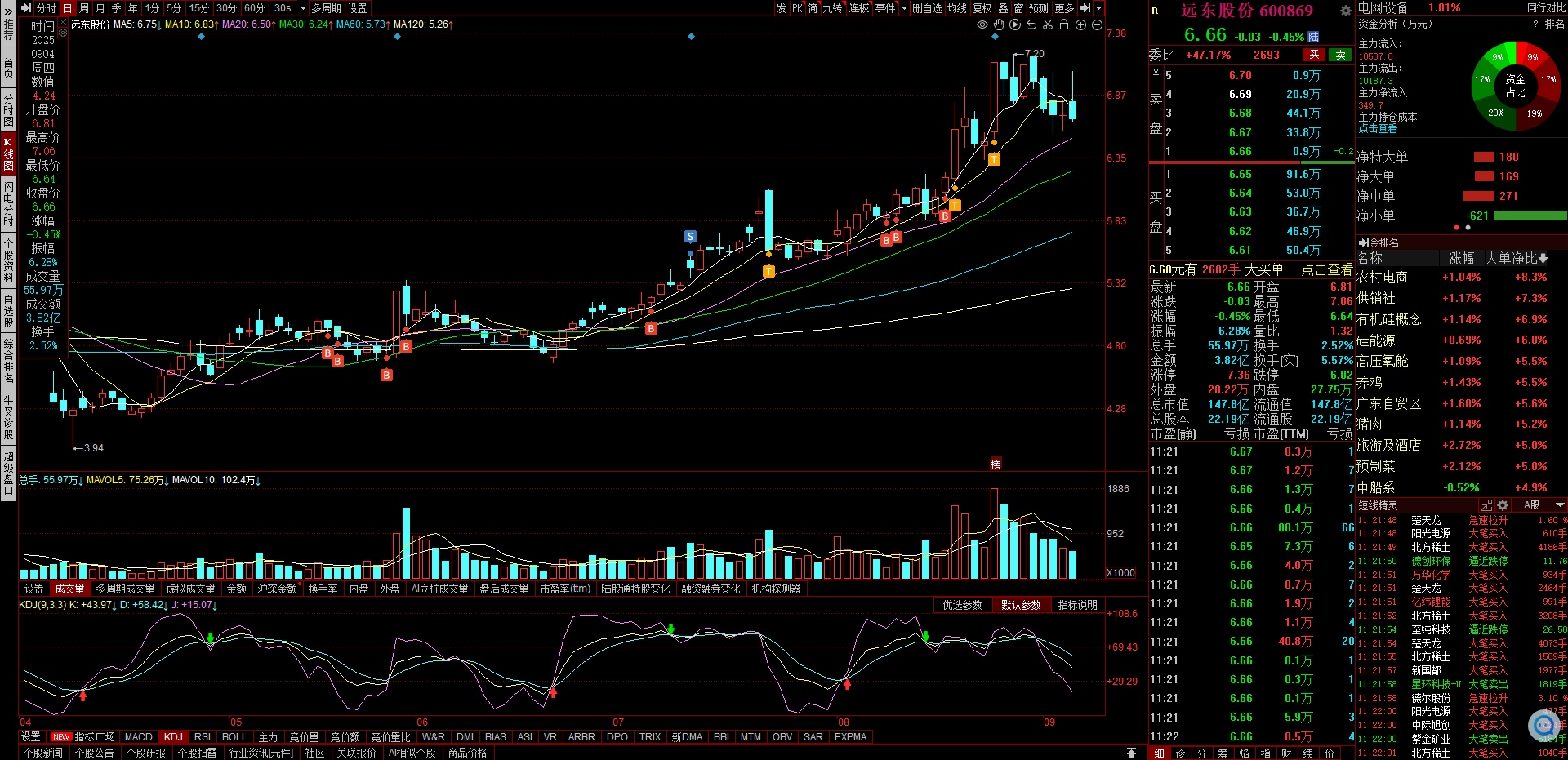Click the S sell signal marker on chart
This screenshot has width=1568, height=760.
tap(690, 237)
